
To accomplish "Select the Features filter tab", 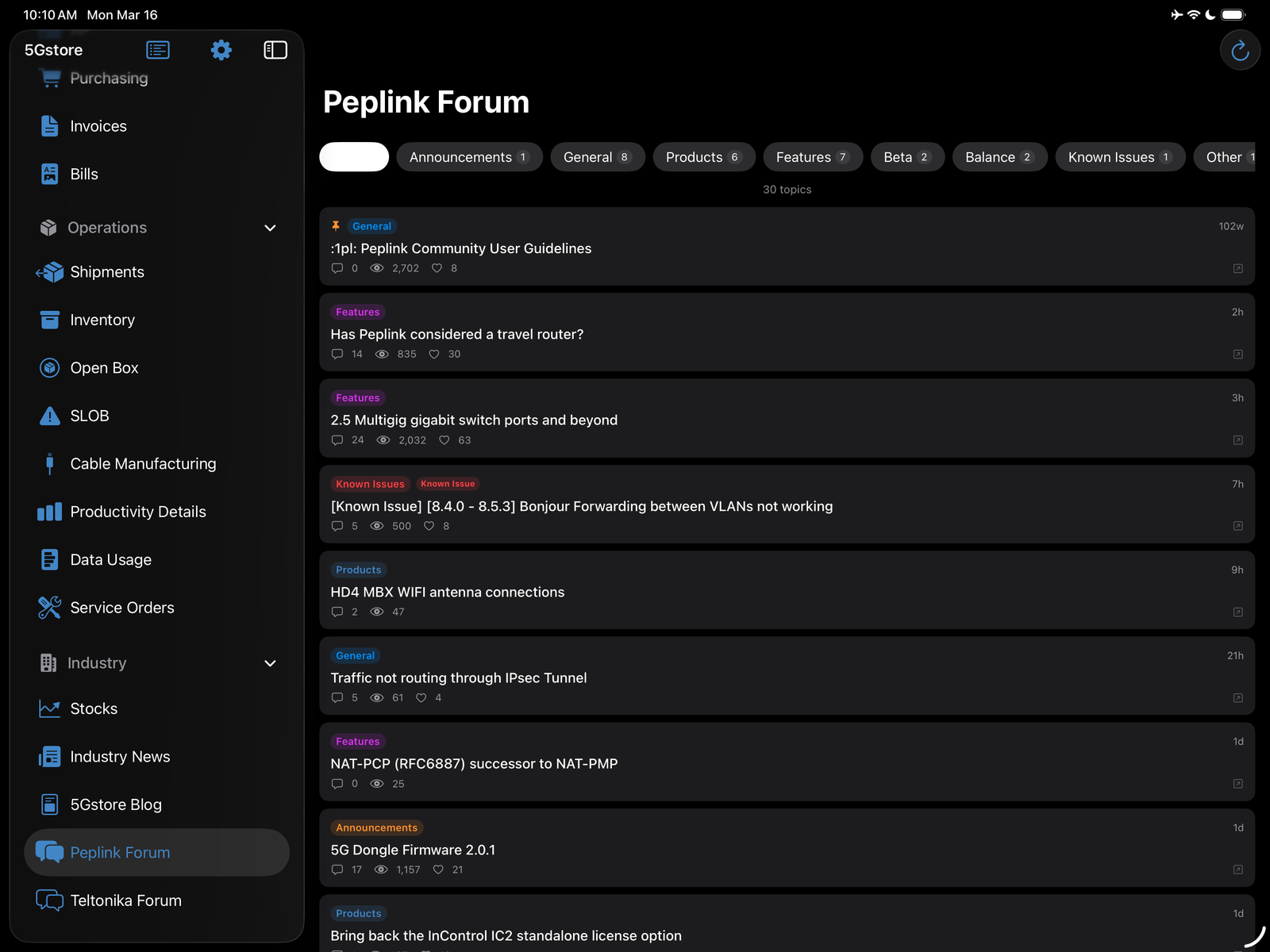I will (x=812, y=157).
